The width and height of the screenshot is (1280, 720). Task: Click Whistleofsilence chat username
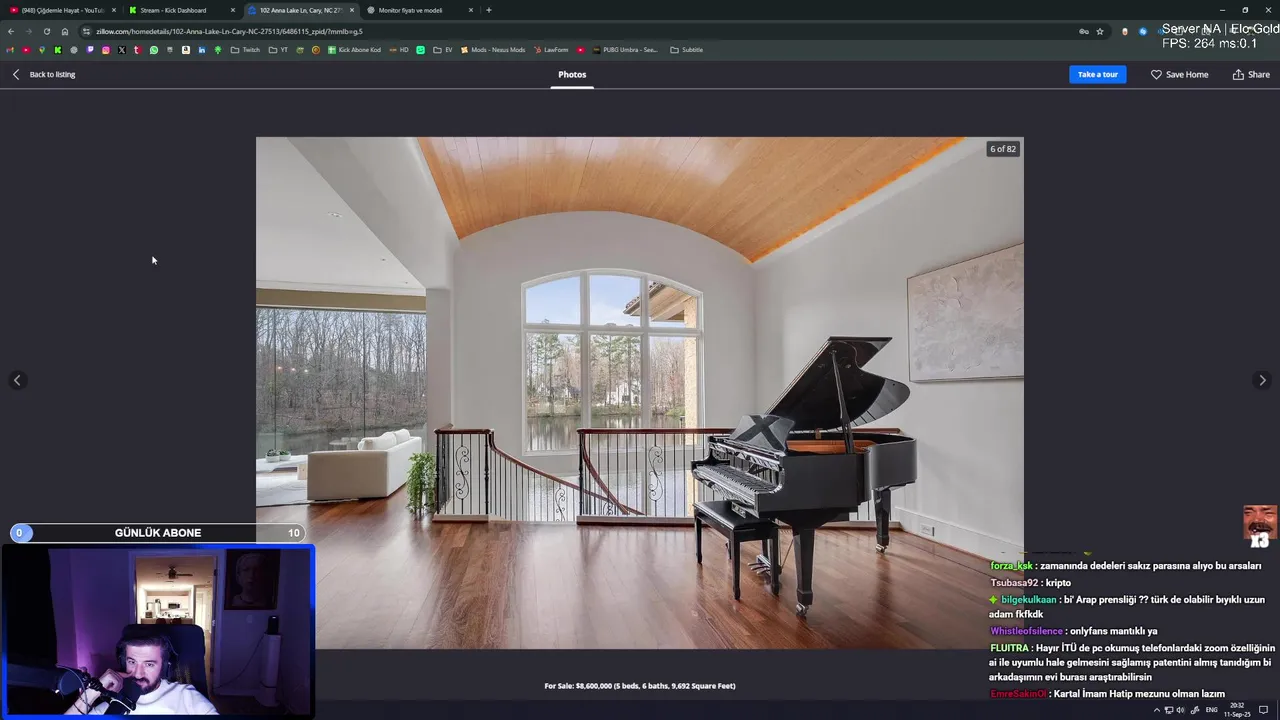click(1026, 631)
